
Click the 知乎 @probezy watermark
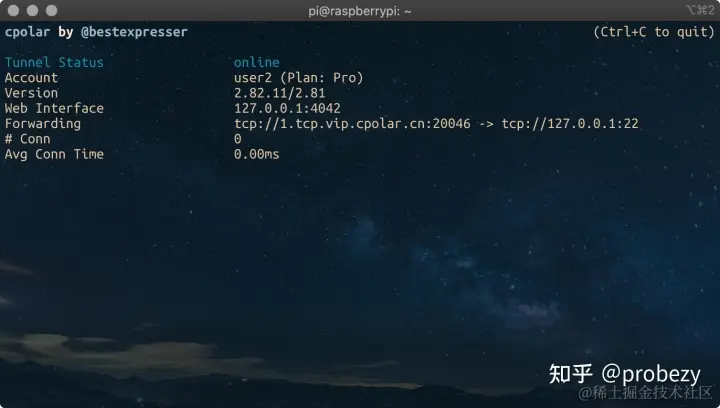tap(625, 374)
